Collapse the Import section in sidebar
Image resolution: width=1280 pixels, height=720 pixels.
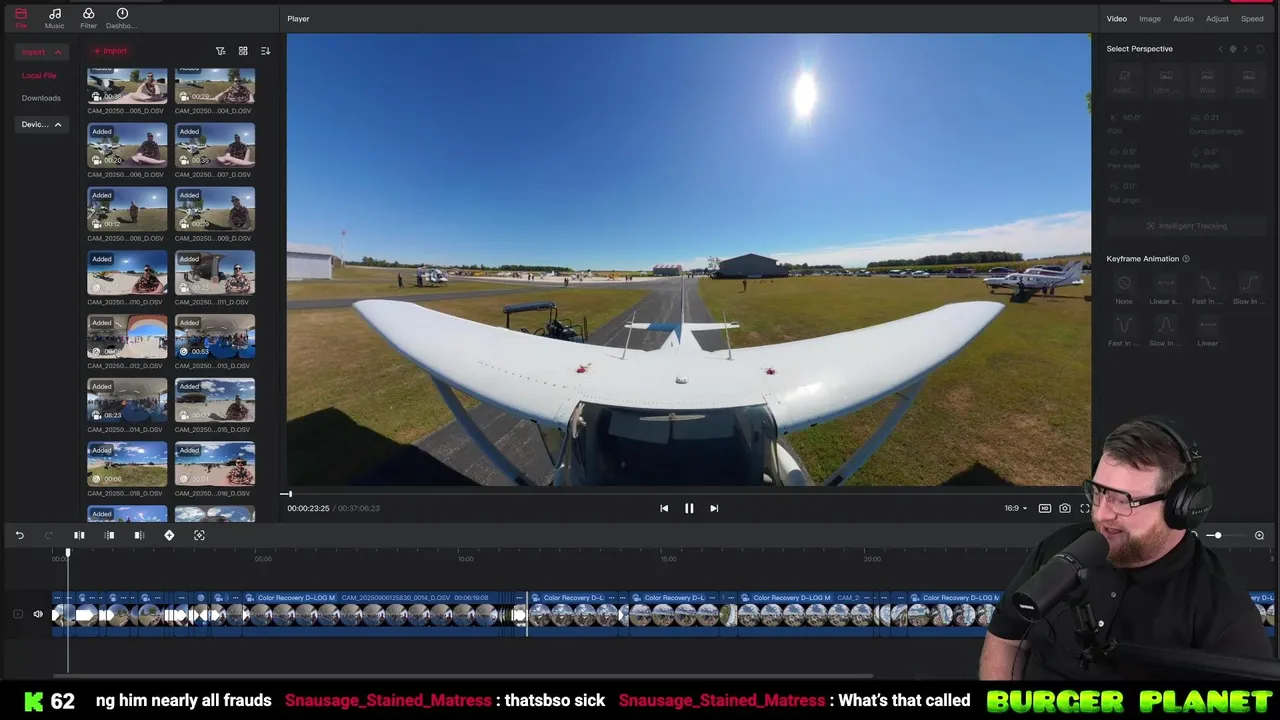tap(57, 52)
